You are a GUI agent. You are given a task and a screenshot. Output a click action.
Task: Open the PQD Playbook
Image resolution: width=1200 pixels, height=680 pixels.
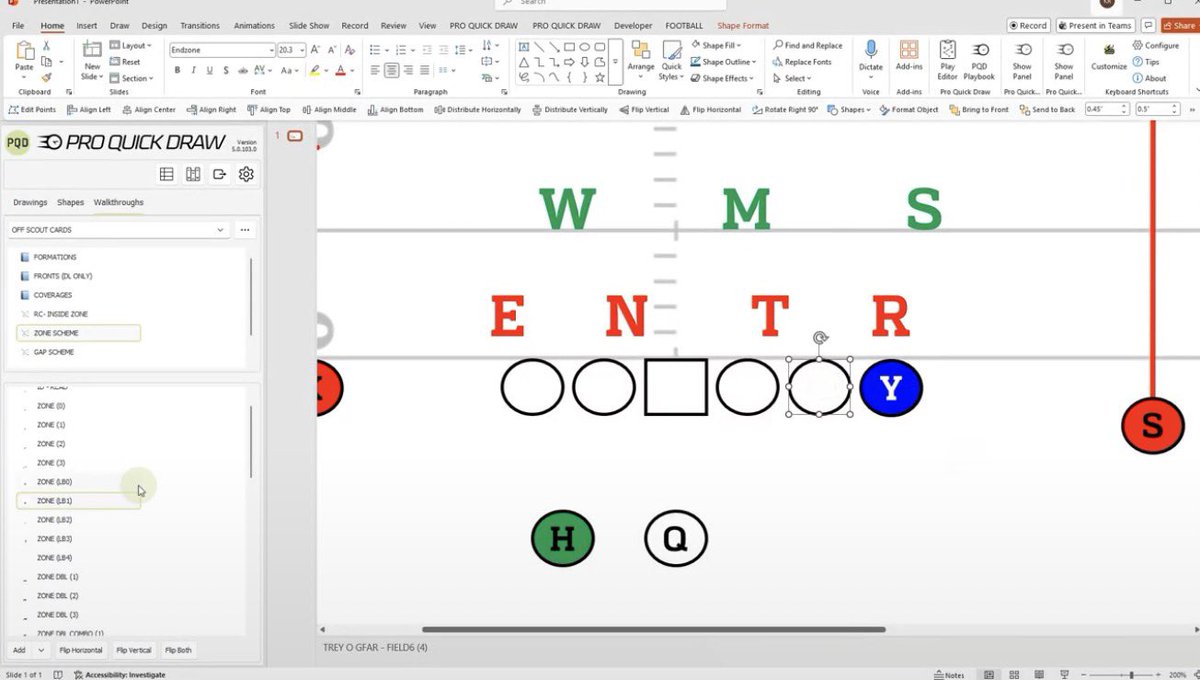pyautogui.click(x=979, y=60)
